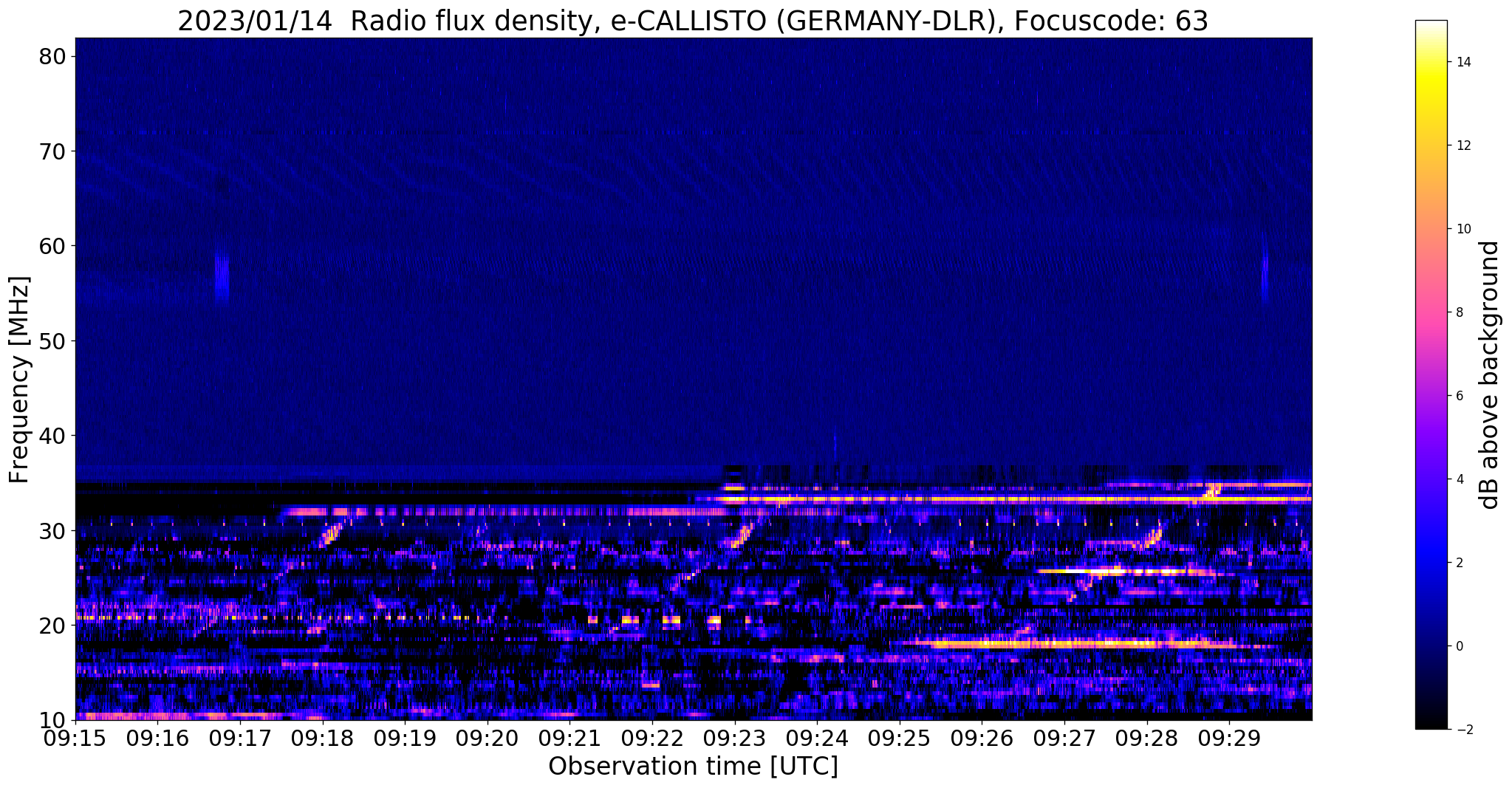
Task: Click the 09:20 time tick label
Action: pos(488,738)
